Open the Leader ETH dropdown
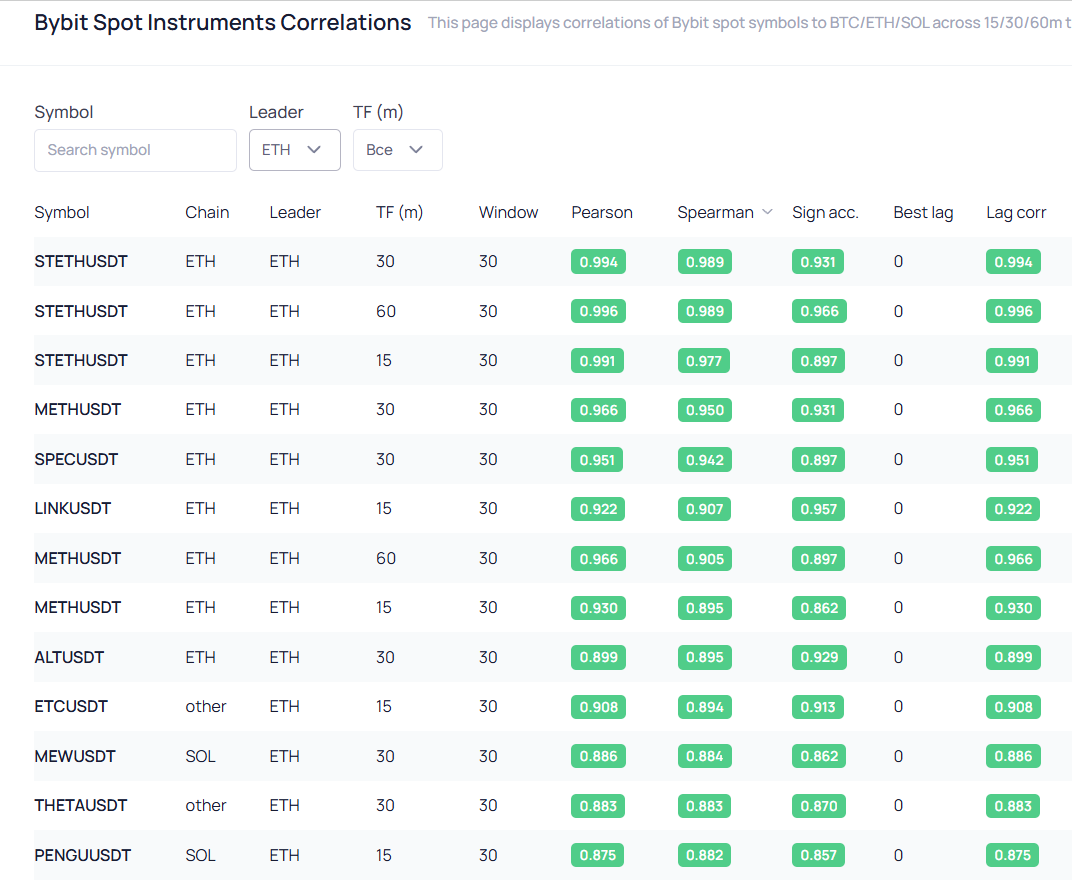 coord(294,150)
